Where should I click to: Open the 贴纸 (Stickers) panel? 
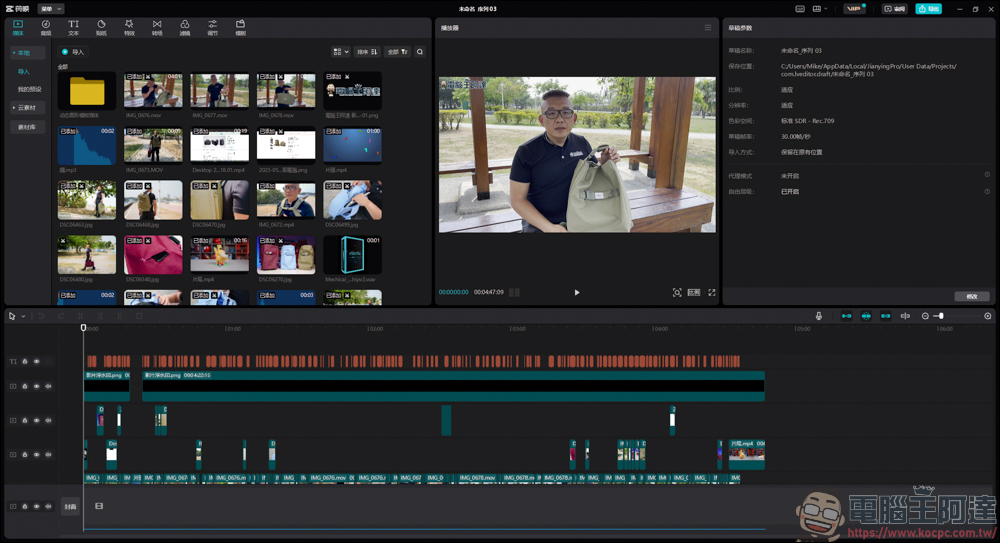pos(101,26)
